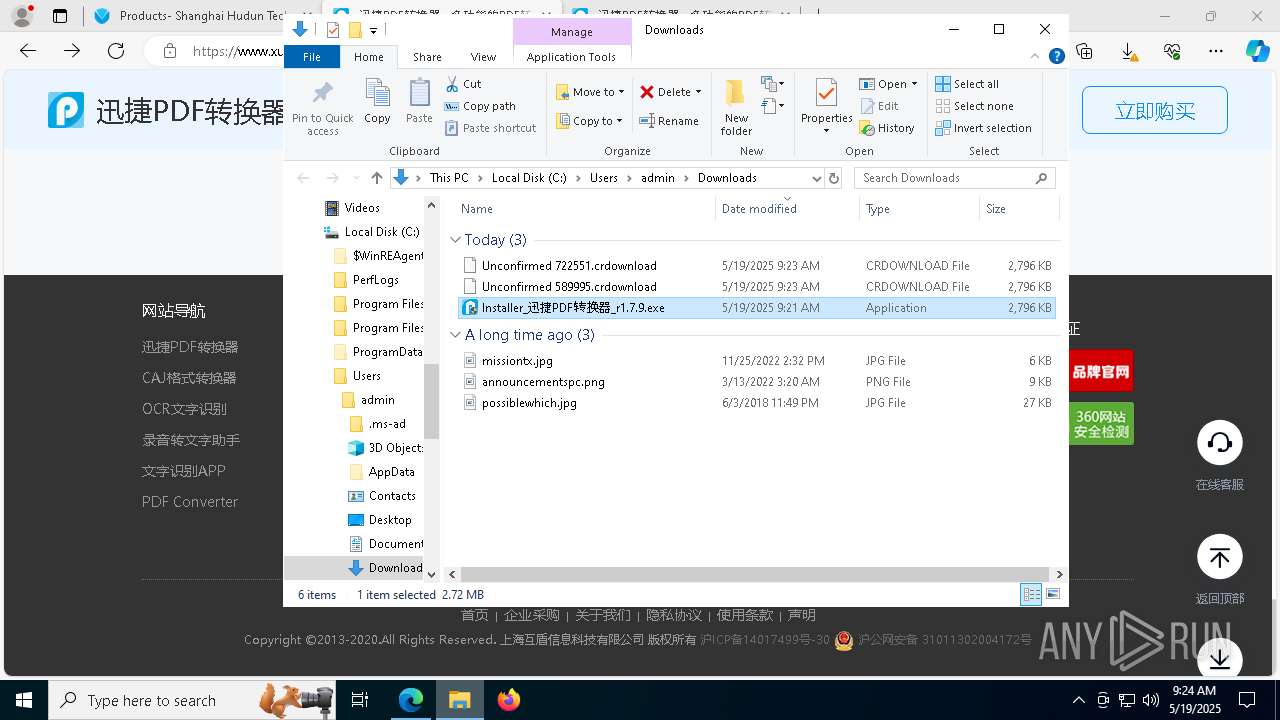Open address bar history dropdown
Image resolution: width=1280 pixels, height=720 pixels.
[x=816, y=178]
